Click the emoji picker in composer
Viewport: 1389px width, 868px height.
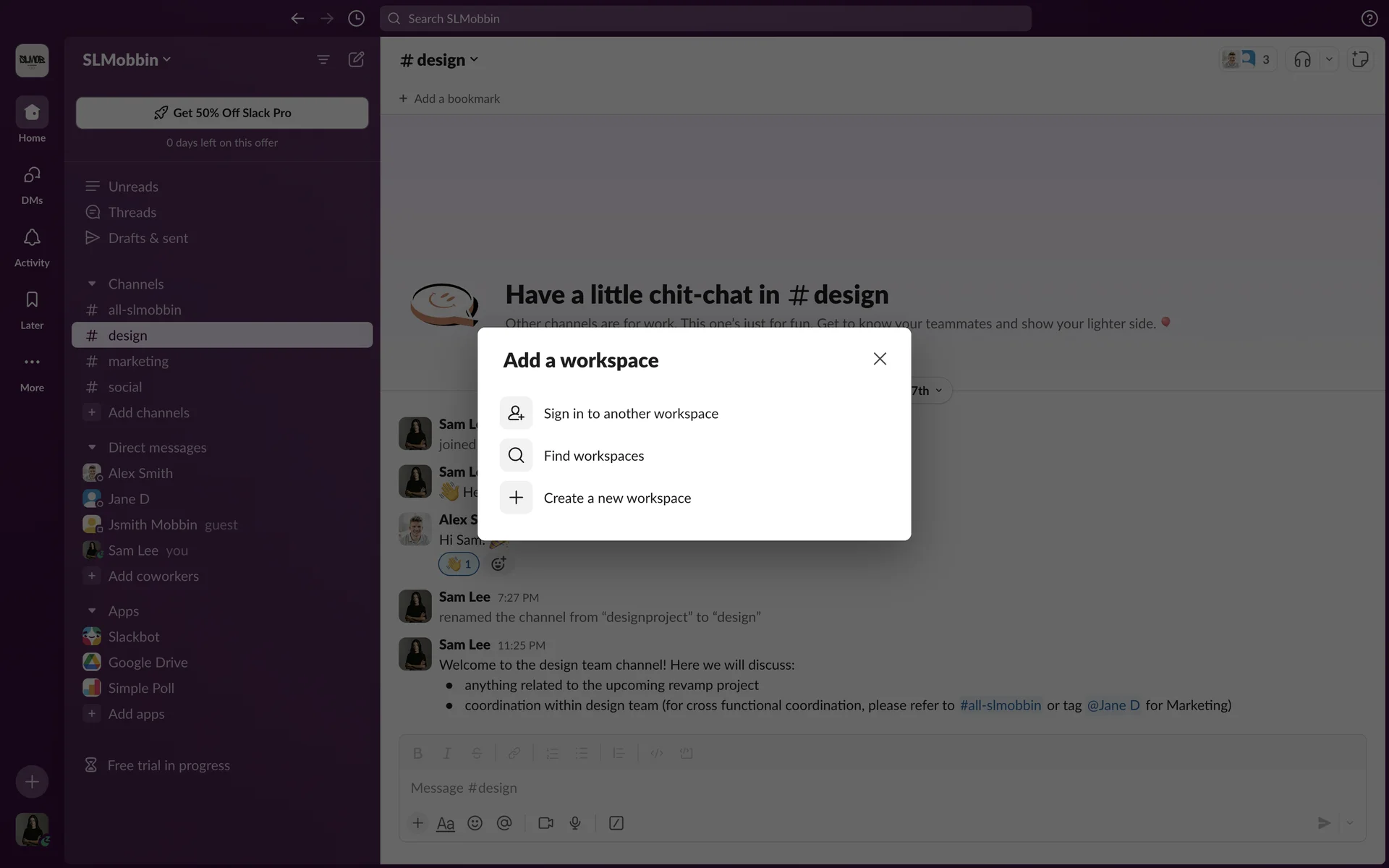point(475,823)
